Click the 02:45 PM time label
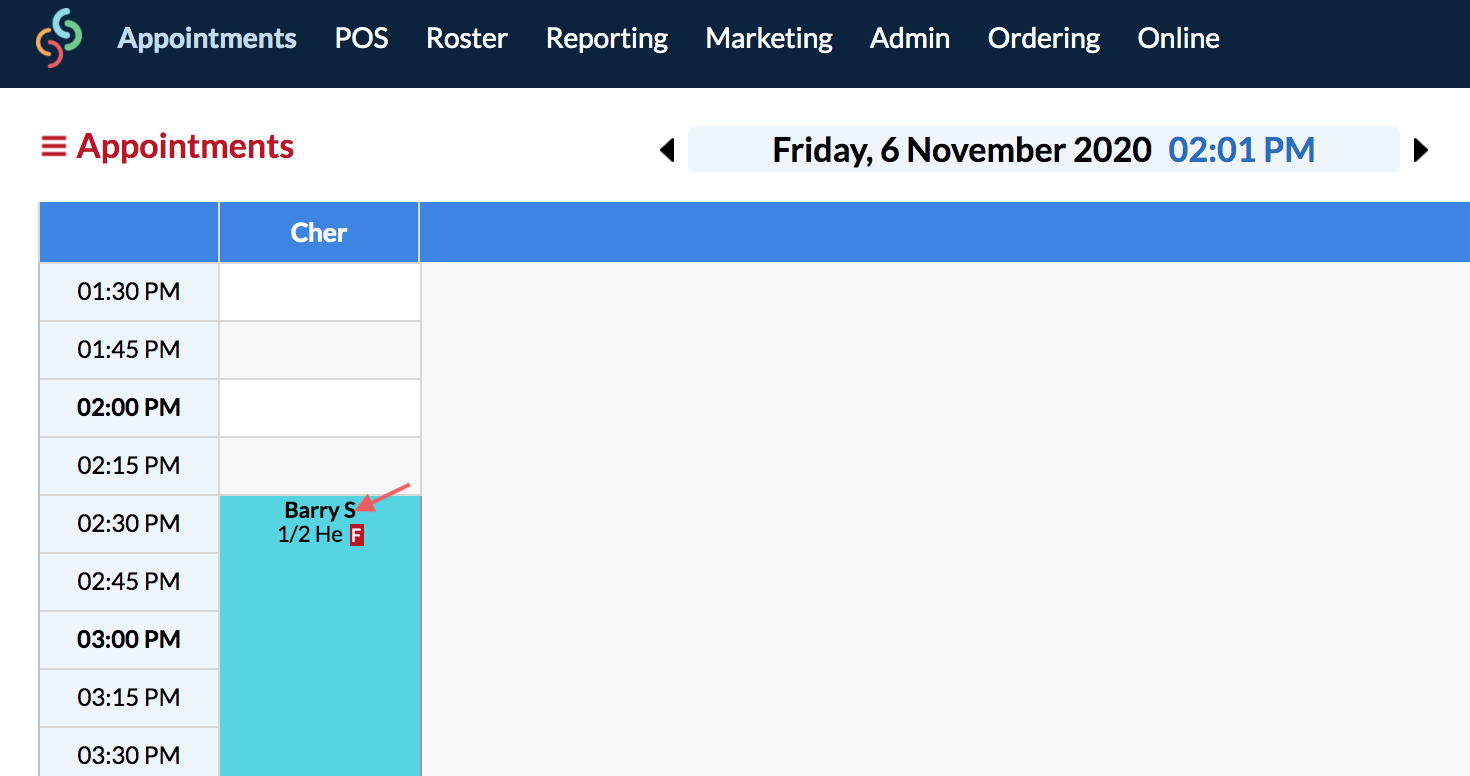This screenshot has width=1470, height=776. pos(129,582)
